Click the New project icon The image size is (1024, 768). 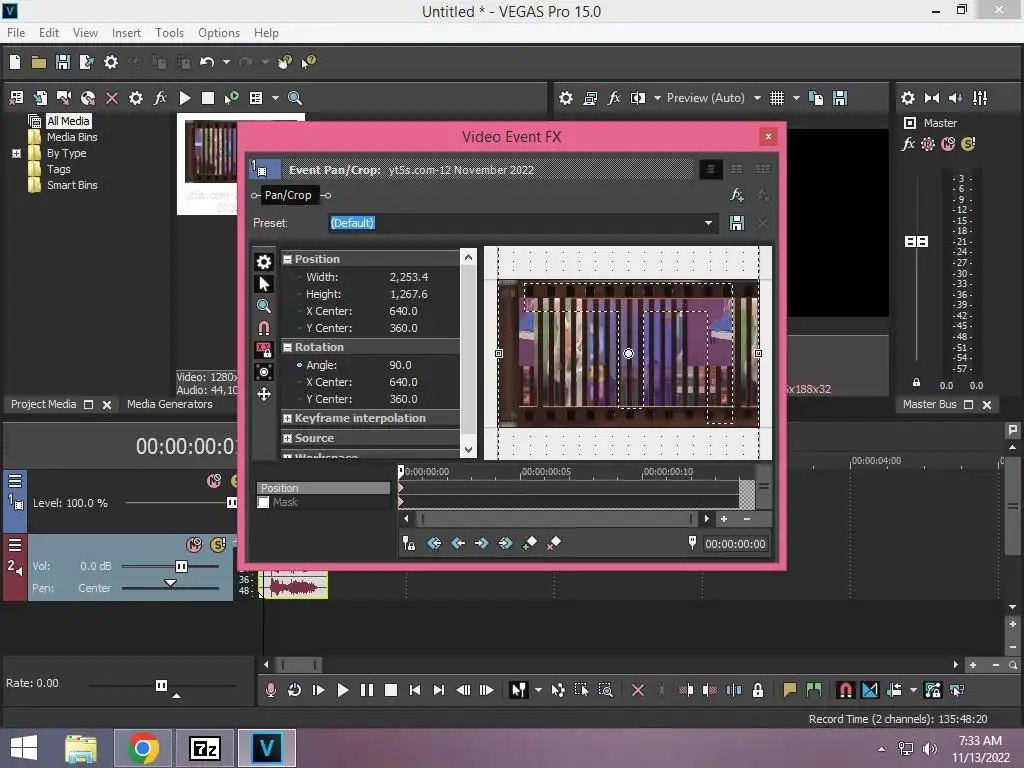(x=14, y=62)
